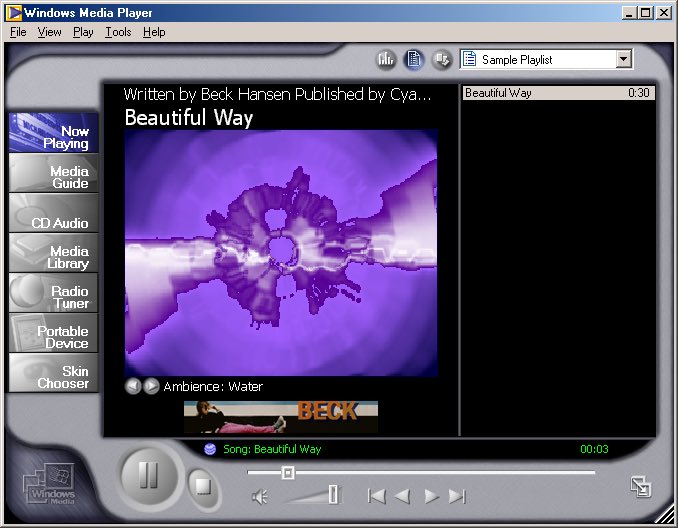
Task: Mute the audio with the speaker icon
Action: coord(259,497)
